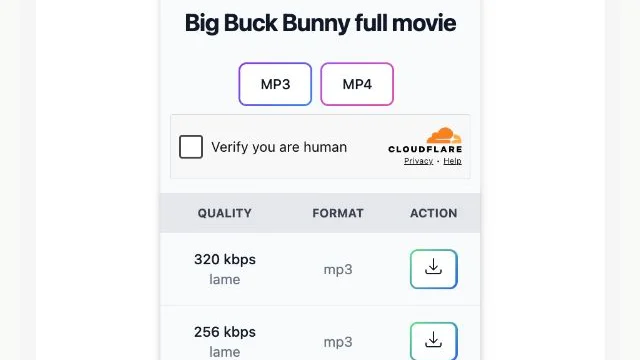The height and width of the screenshot is (360, 640).
Task: Click the orange Cloudflare cloud logo
Action: [444, 135]
